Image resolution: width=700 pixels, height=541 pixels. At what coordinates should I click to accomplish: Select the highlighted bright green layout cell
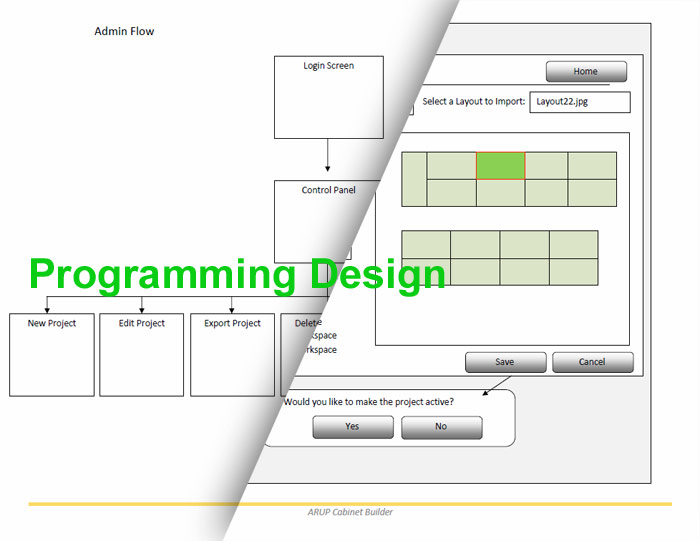coord(500,166)
